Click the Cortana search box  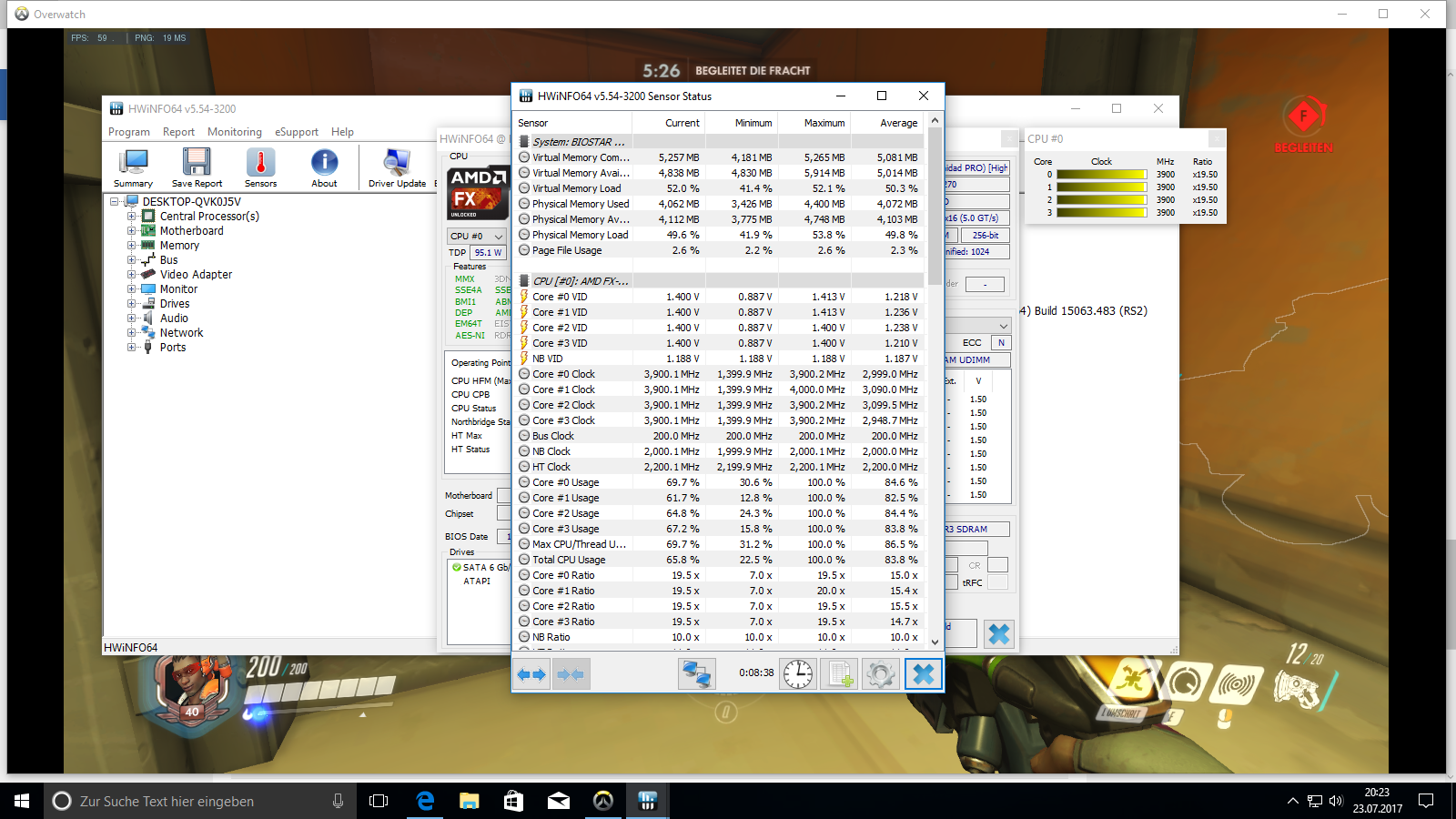point(199,801)
